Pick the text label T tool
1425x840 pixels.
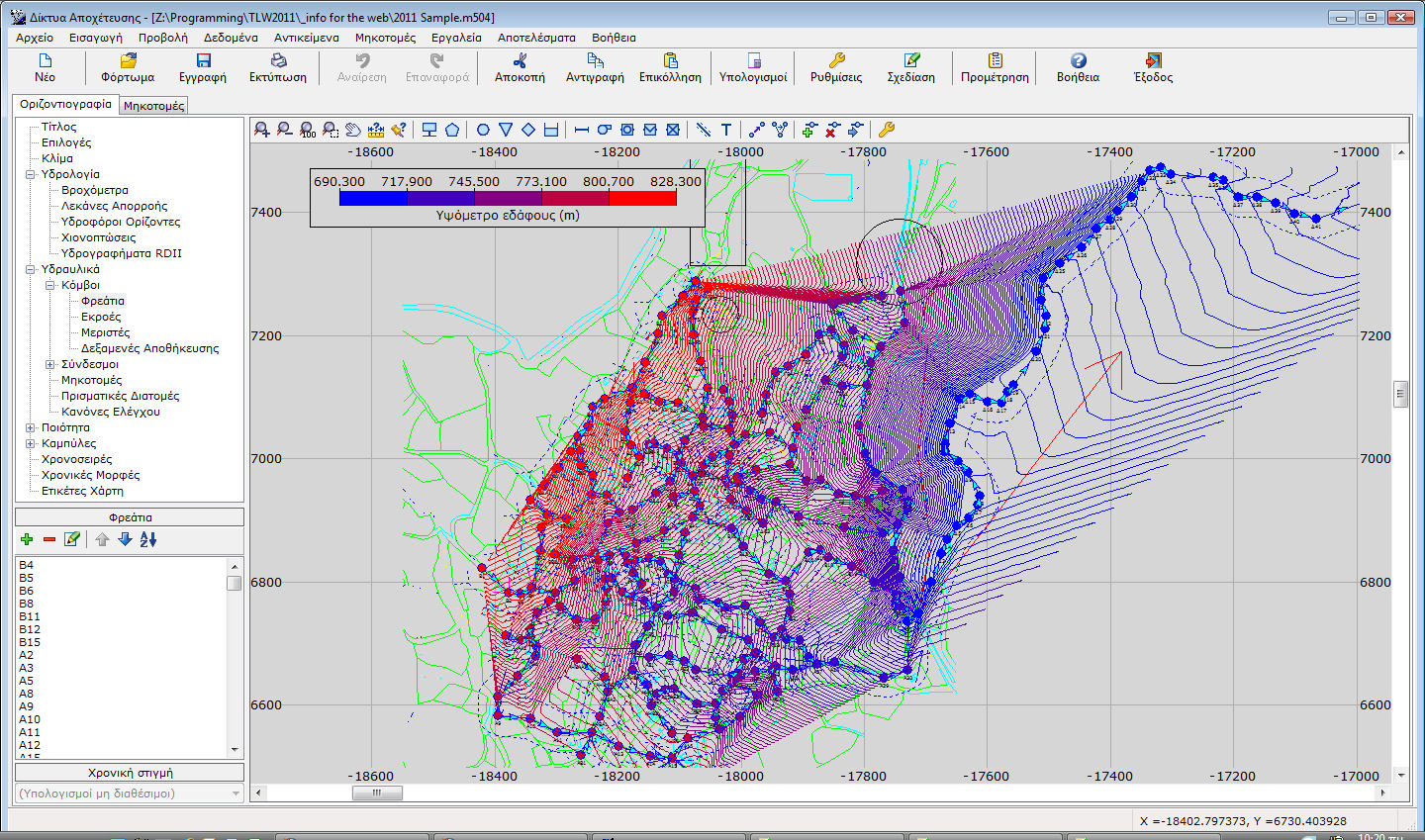(x=726, y=130)
